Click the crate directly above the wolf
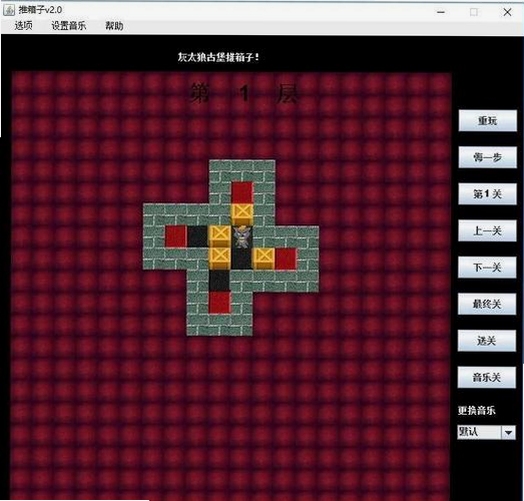This screenshot has width=524, height=501. (x=242, y=215)
